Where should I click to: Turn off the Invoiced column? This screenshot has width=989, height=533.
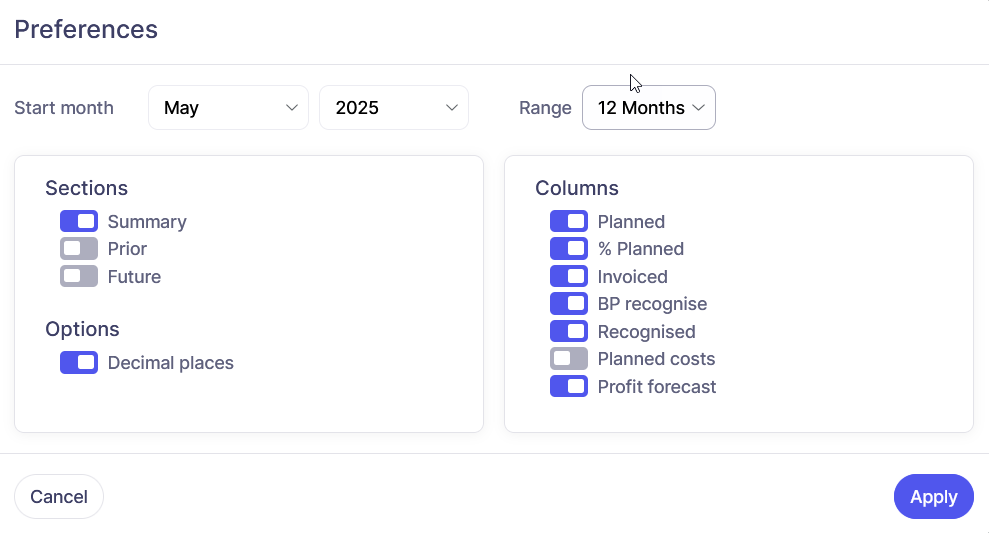pyautogui.click(x=569, y=276)
